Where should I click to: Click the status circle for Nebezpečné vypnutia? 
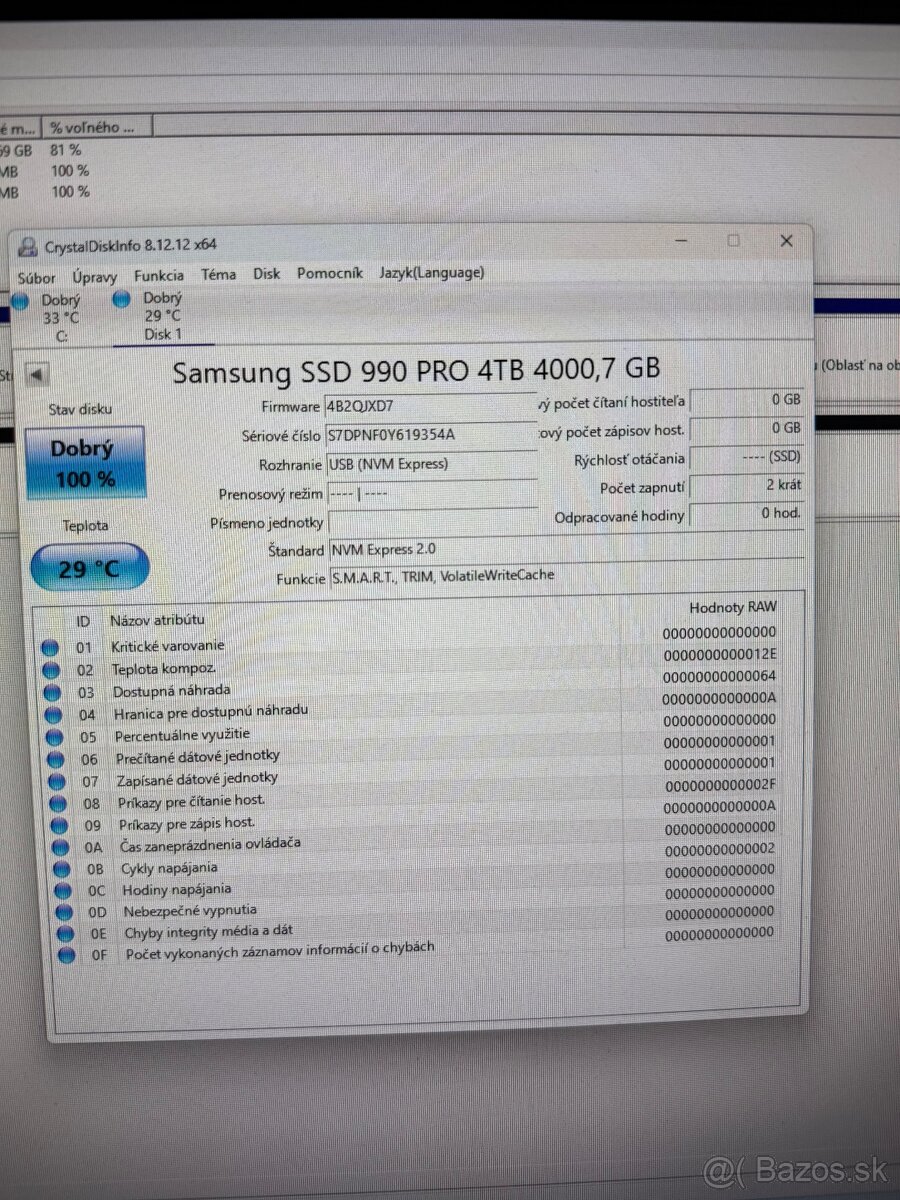[65, 912]
